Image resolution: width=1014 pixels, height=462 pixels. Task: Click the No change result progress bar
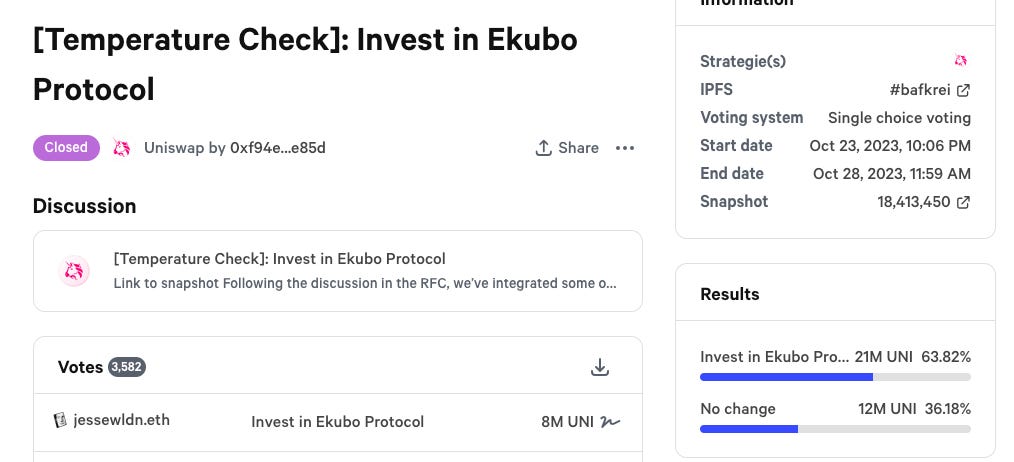pyautogui.click(x=835, y=429)
